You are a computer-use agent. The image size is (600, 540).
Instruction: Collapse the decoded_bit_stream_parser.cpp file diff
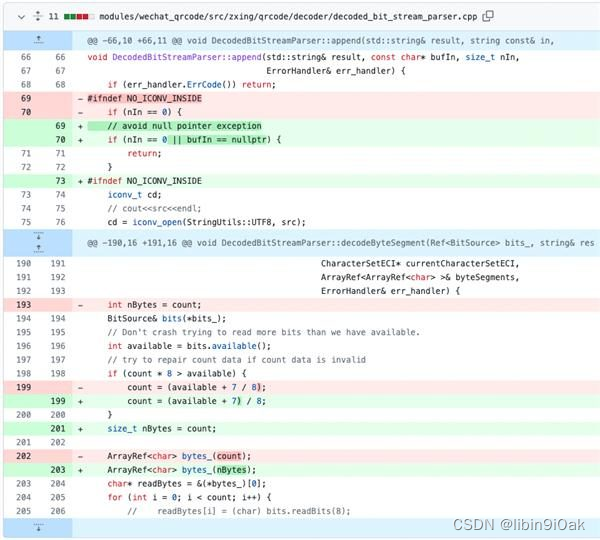(x=21, y=17)
